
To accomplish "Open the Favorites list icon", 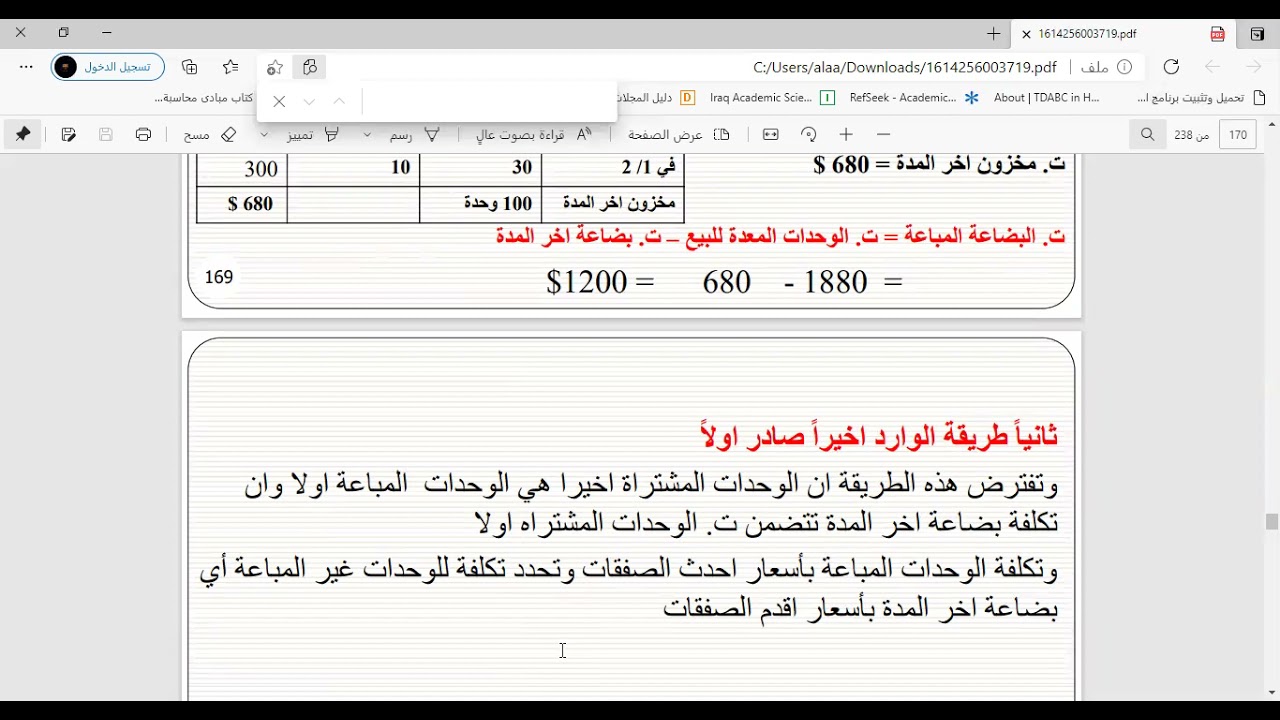I will 231,67.
